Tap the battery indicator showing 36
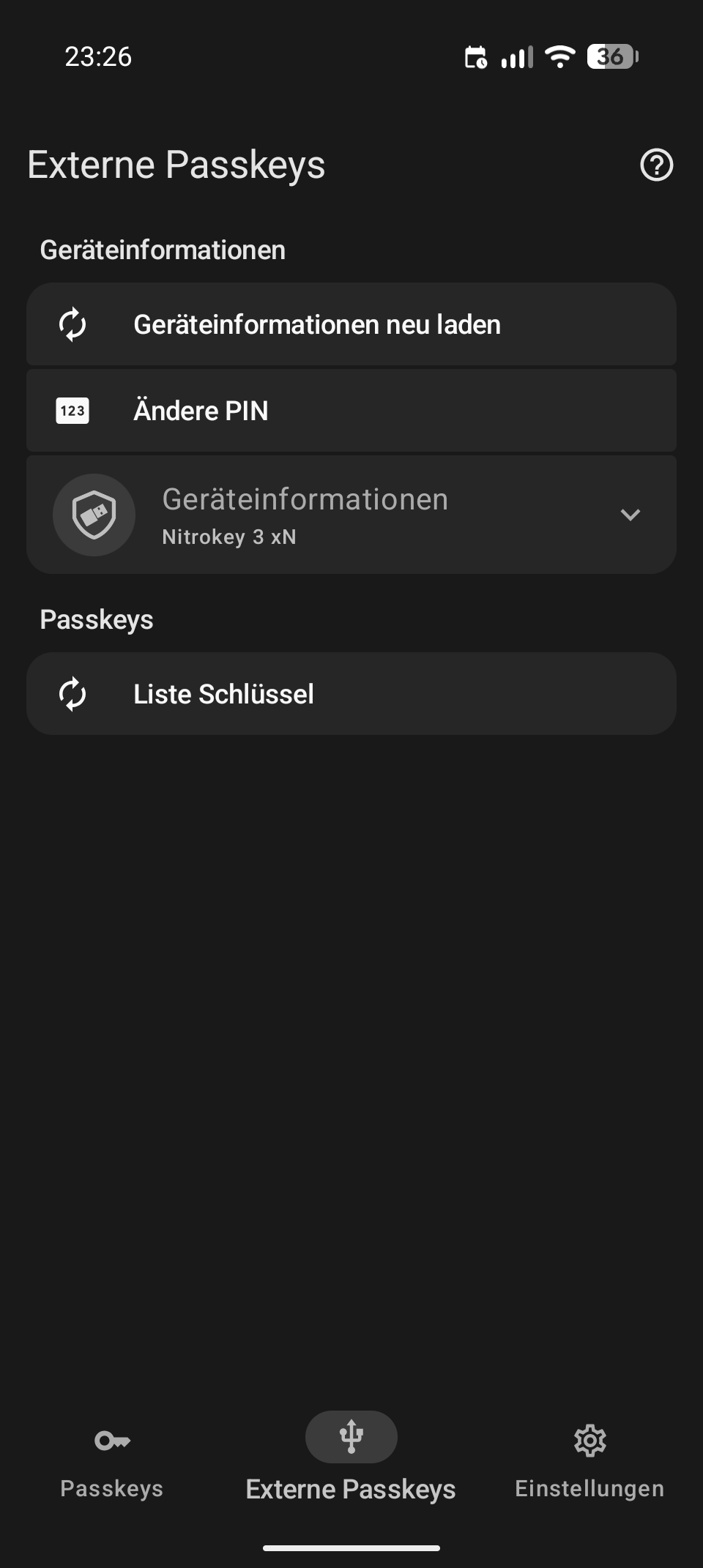This screenshot has height=1568, width=703. 612,56
